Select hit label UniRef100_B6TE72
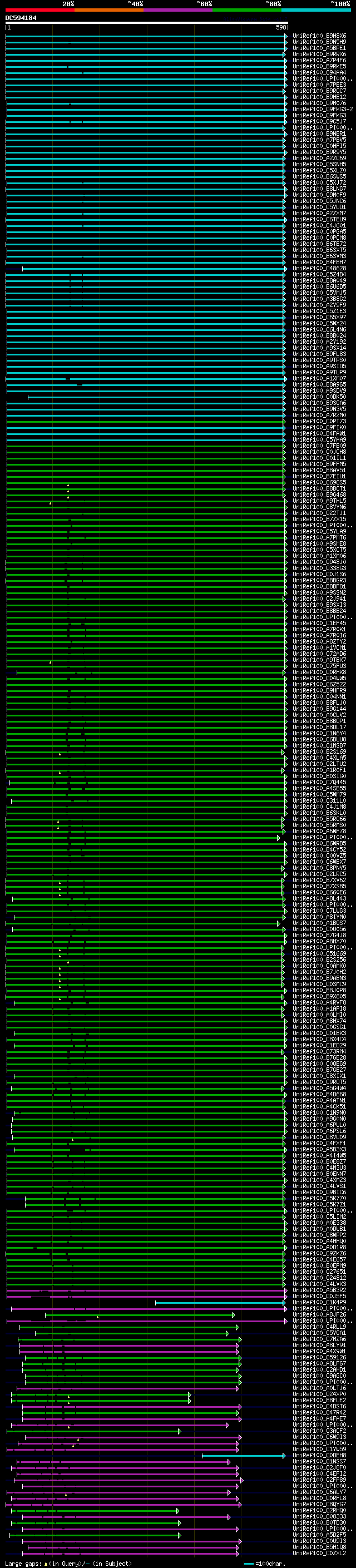The width and height of the screenshot is (356, 1568). pyautogui.click(x=319, y=244)
